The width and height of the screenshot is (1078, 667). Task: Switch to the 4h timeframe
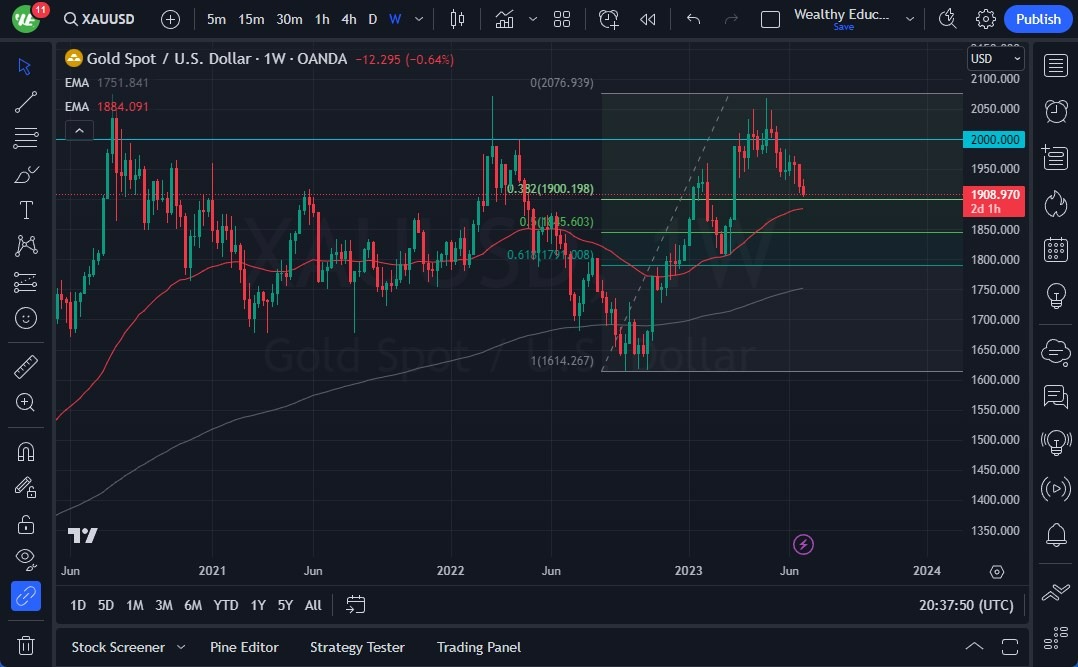point(349,19)
